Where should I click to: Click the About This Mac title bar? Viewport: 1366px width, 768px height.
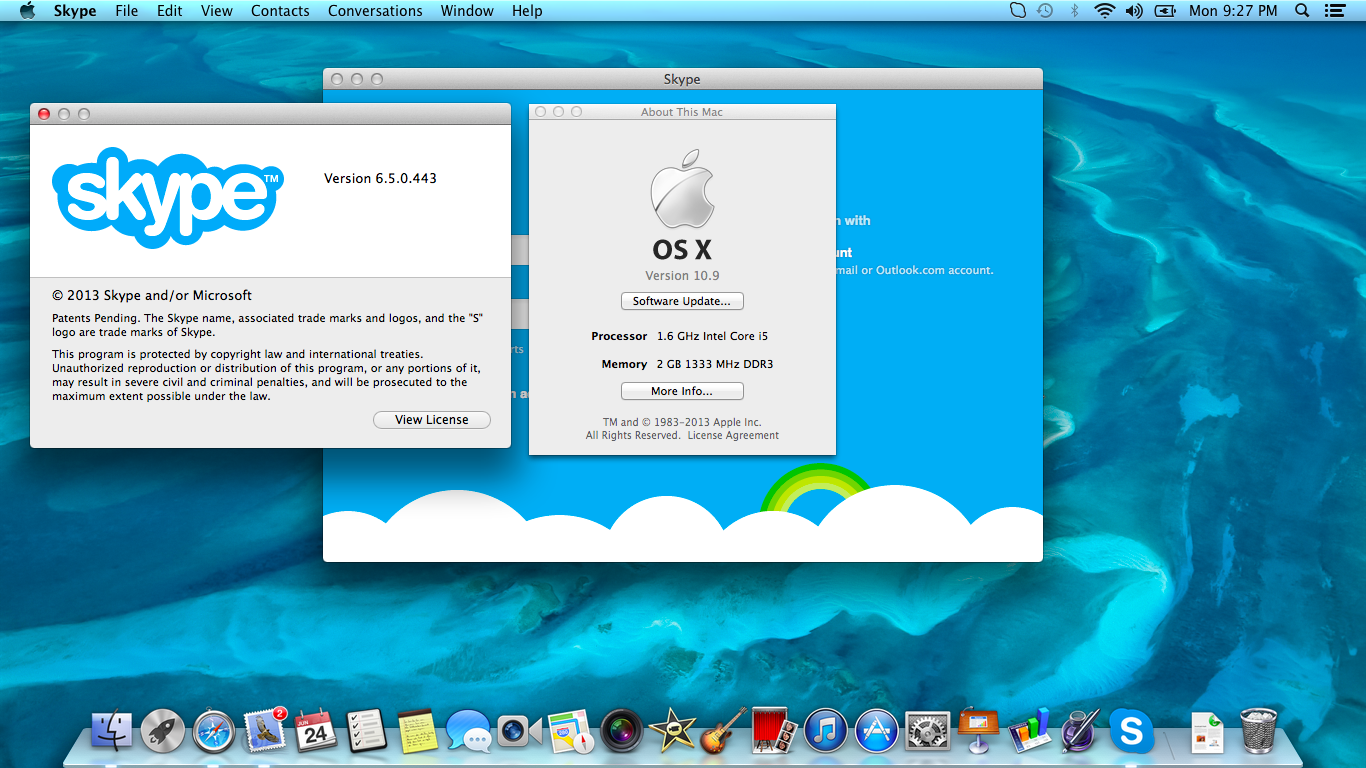coord(682,112)
